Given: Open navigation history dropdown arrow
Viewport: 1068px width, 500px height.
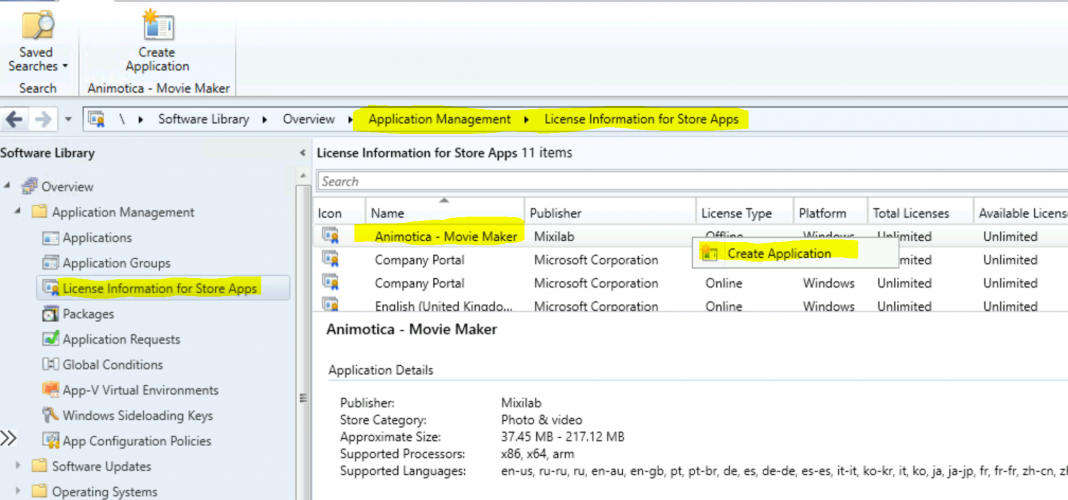Looking at the screenshot, I should pos(69,120).
